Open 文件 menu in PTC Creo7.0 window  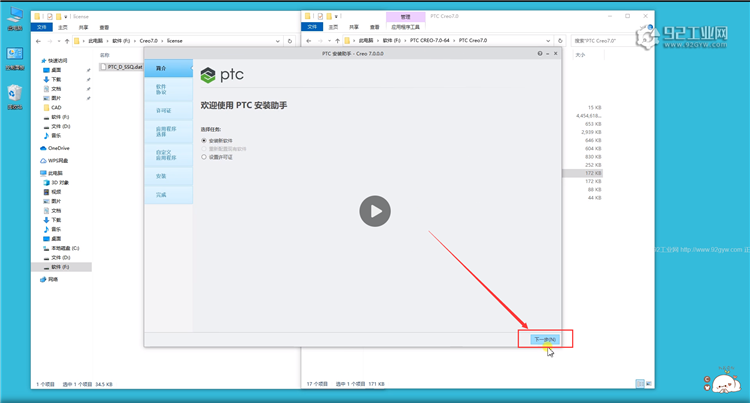tap(312, 27)
